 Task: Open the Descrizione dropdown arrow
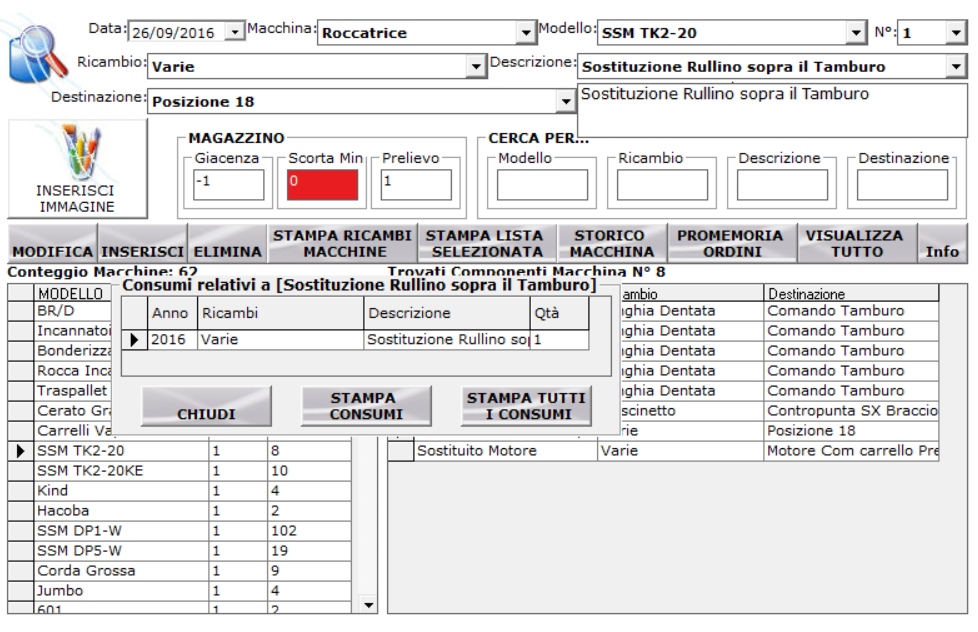pyautogui.click(x=956, y=66)
